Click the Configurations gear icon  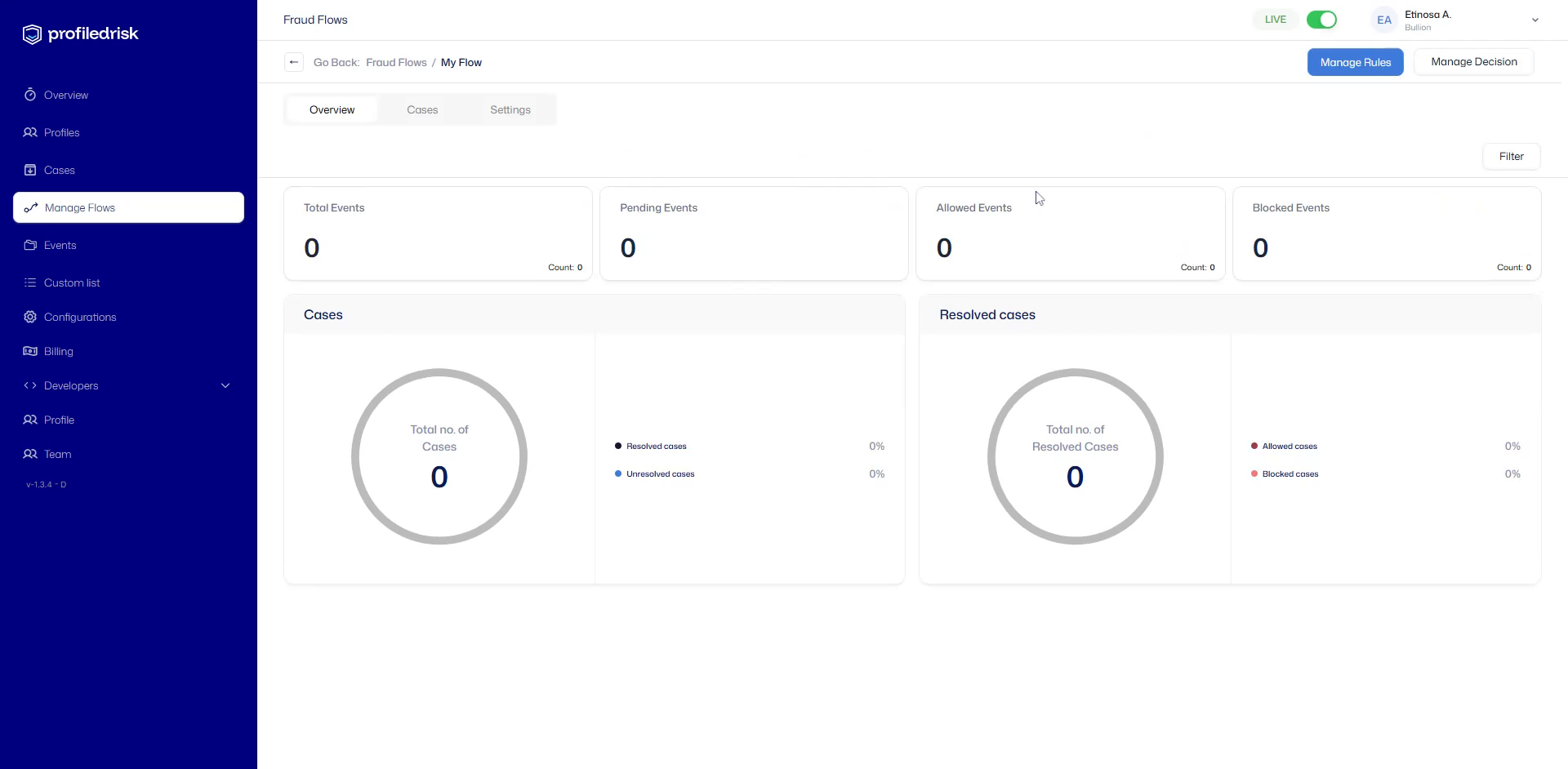(x=30, y=317)
